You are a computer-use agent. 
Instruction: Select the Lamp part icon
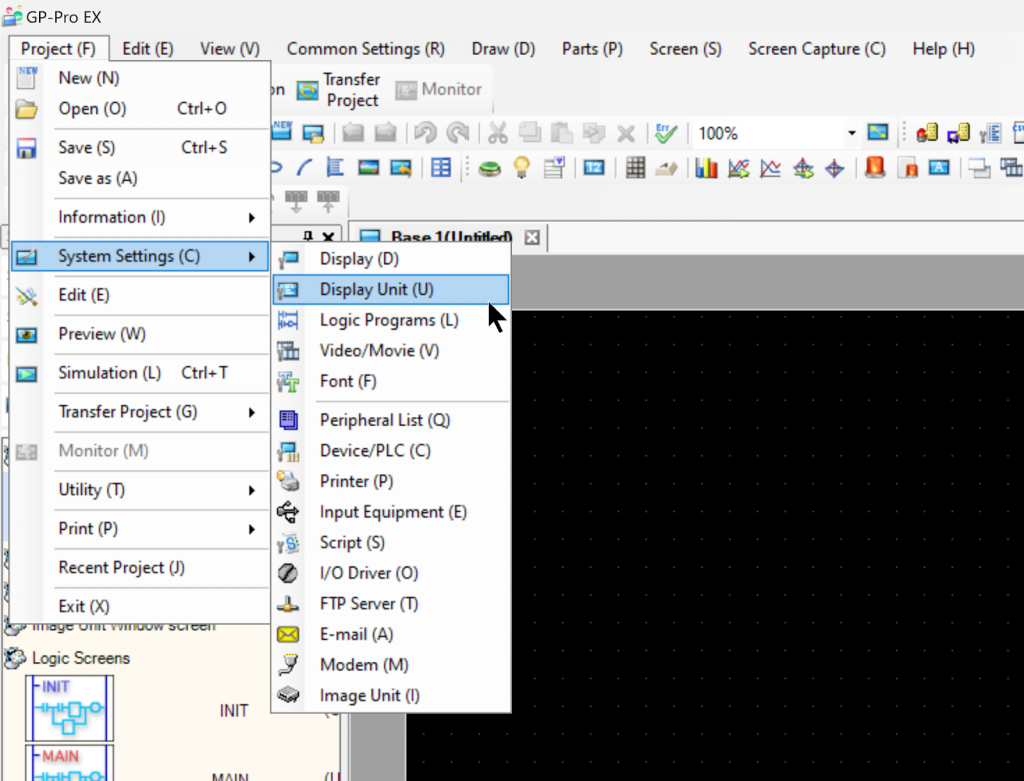(x=521, y=168)
